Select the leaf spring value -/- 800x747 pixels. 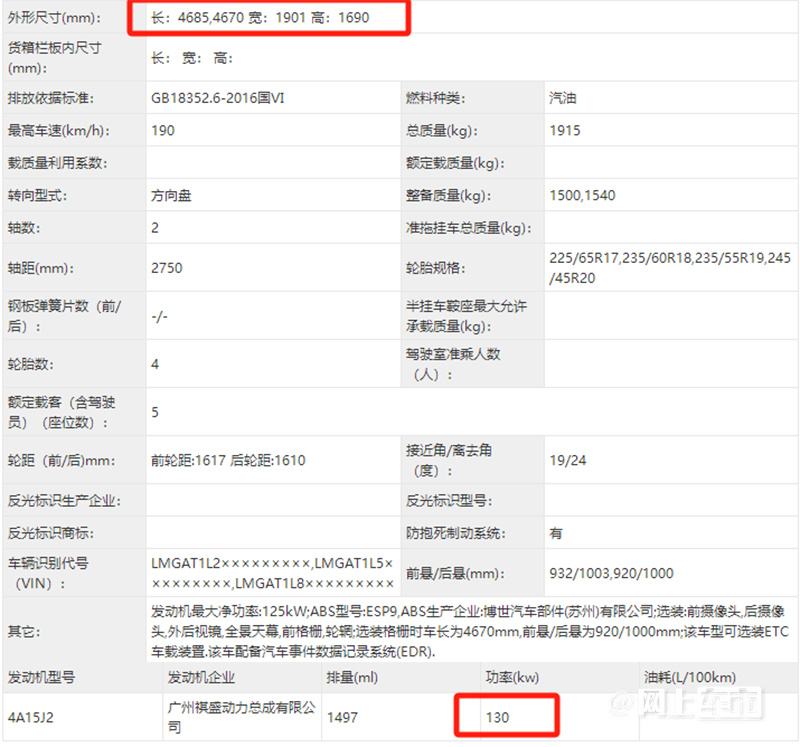click(159, 316)
